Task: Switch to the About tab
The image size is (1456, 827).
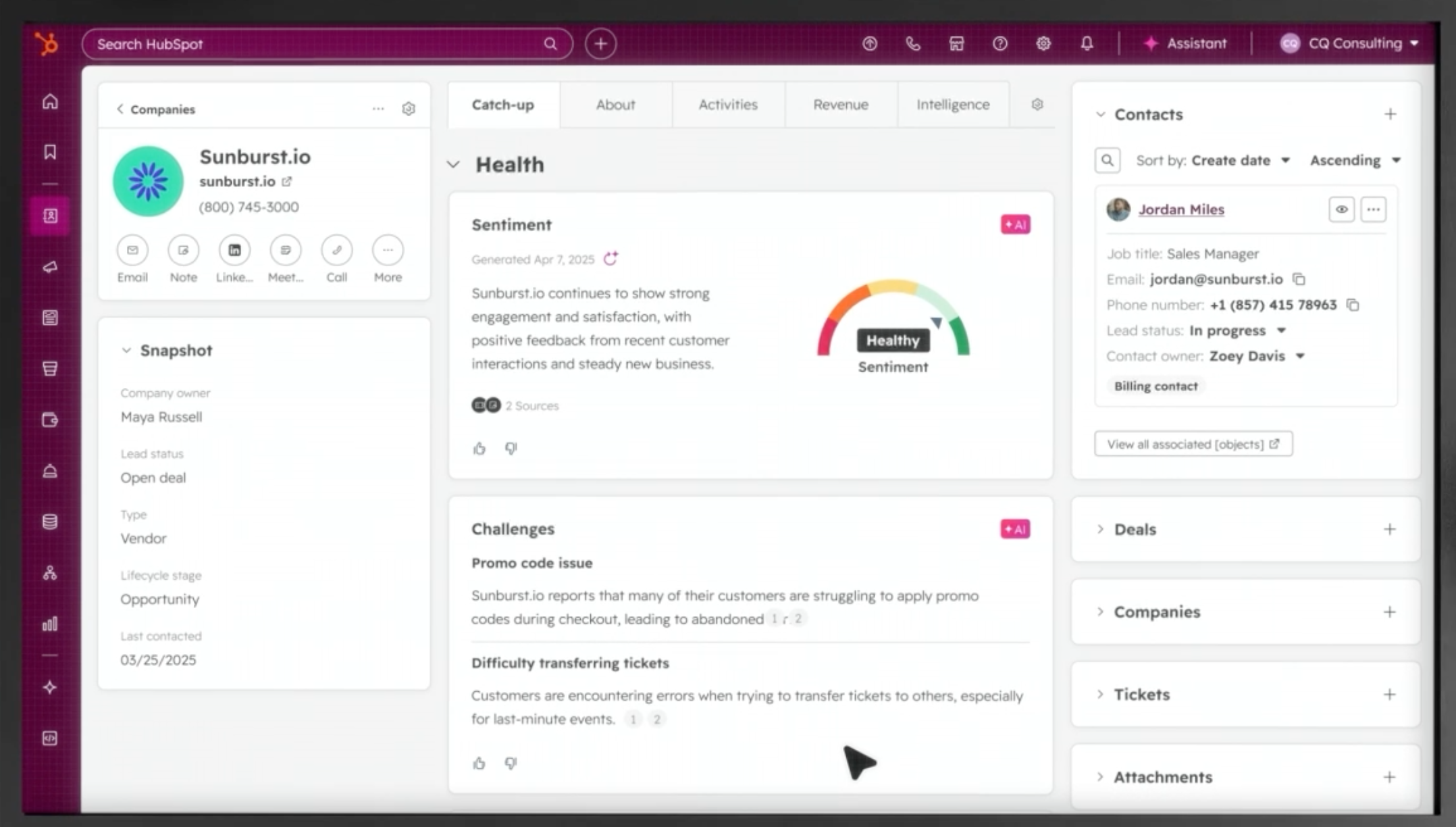Action: point(615,105)
